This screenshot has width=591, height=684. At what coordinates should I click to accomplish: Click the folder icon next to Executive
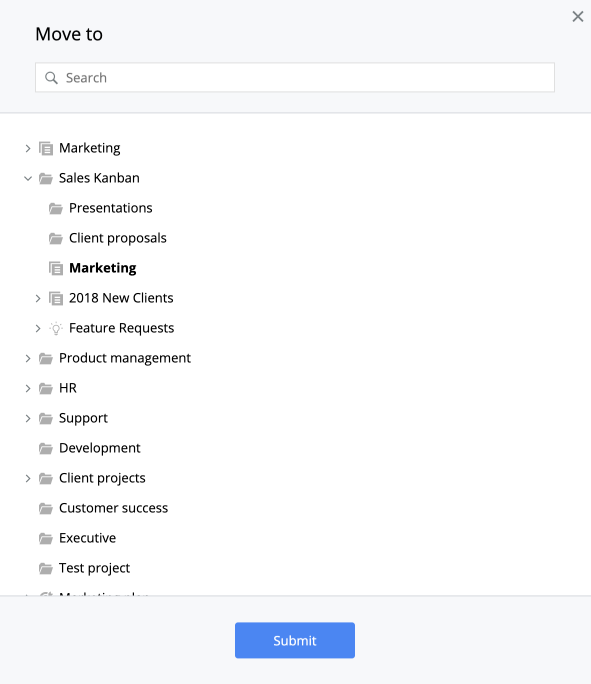(x=46, y=538)
